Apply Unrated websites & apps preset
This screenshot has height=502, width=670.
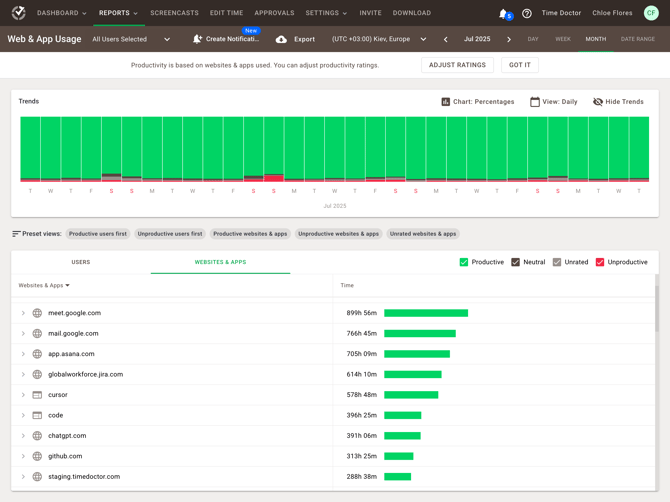[x=423, y=234]
